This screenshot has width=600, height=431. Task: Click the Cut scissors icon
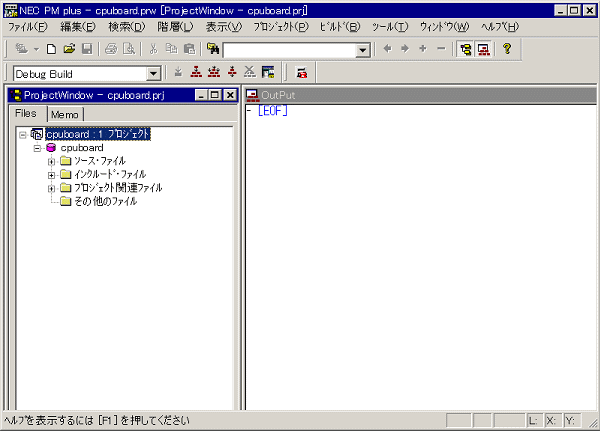coord(153,49)
